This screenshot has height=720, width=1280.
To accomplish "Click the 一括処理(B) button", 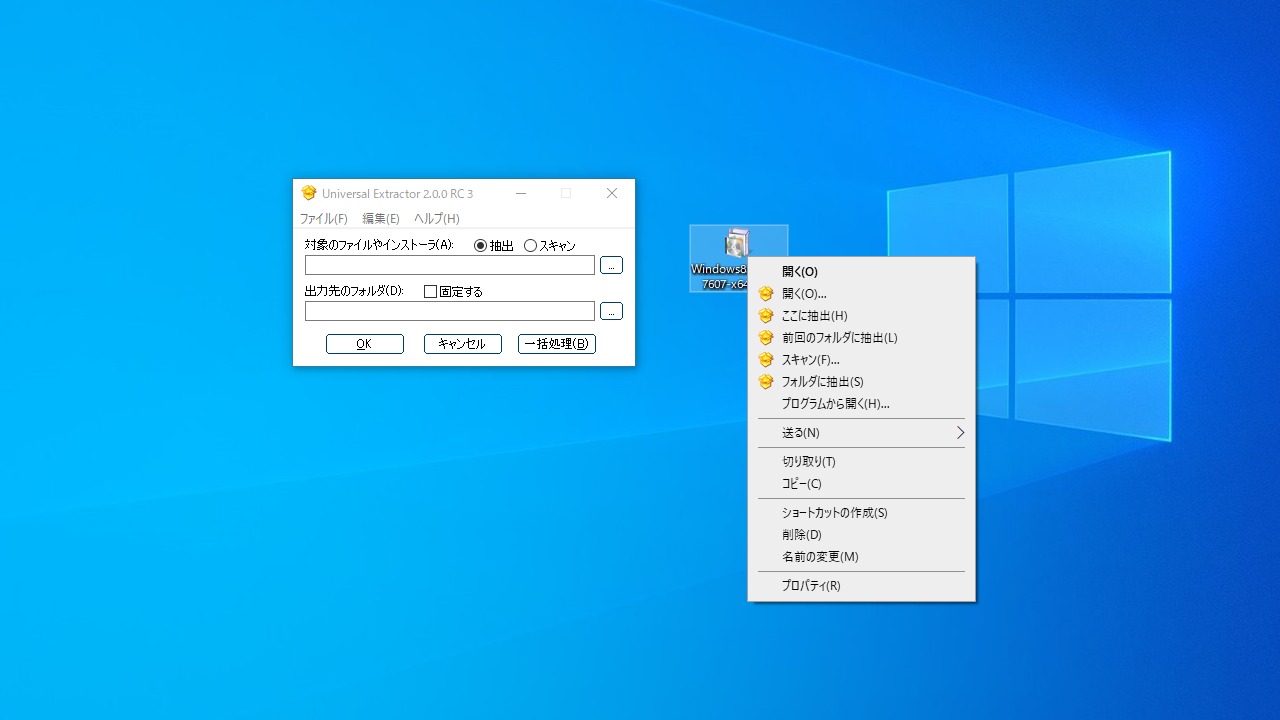I will pyautogui.click(x=557, y=344).
